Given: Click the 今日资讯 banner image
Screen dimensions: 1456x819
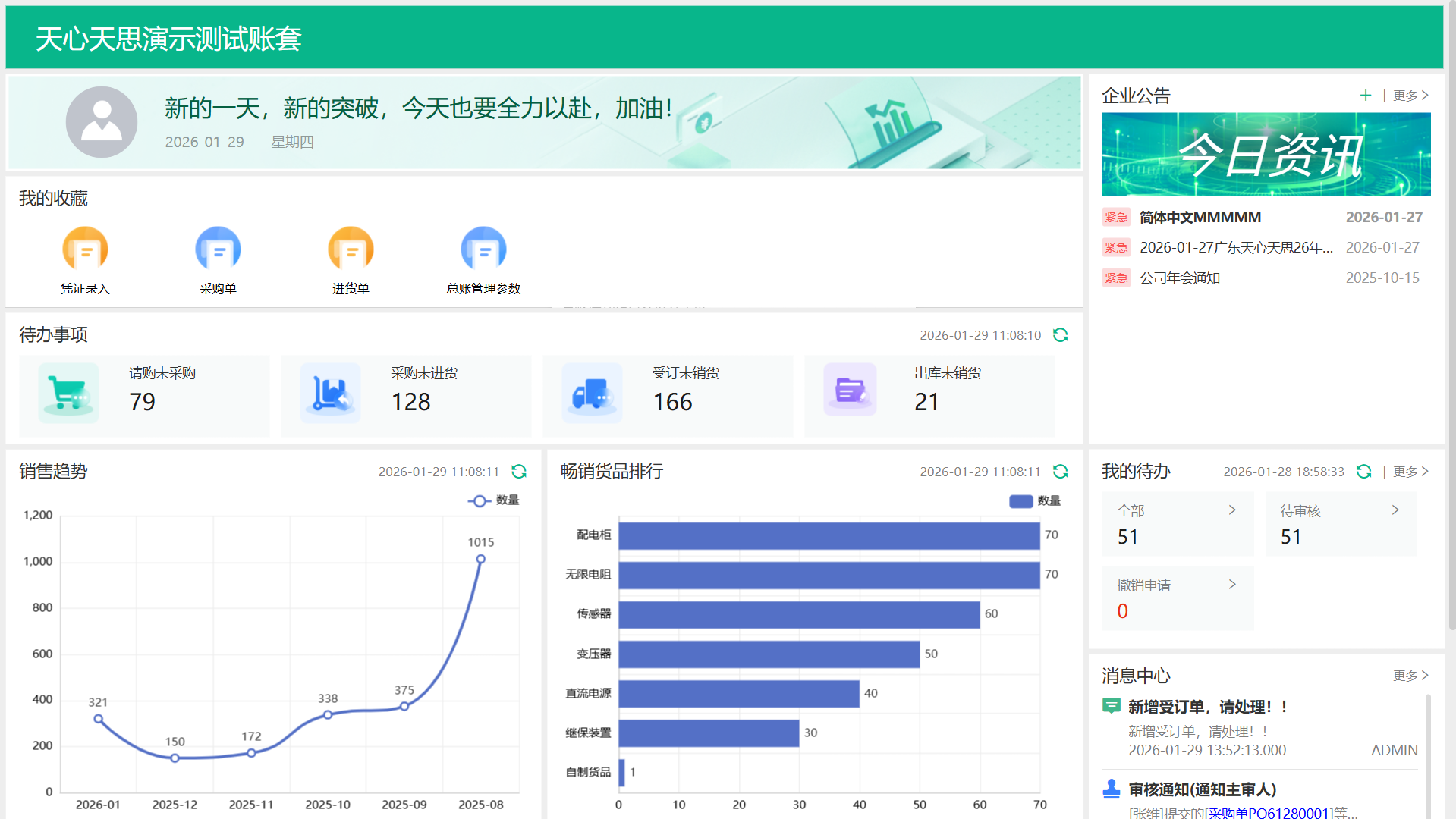Looking at the screenshot, I should point(1266,155).
